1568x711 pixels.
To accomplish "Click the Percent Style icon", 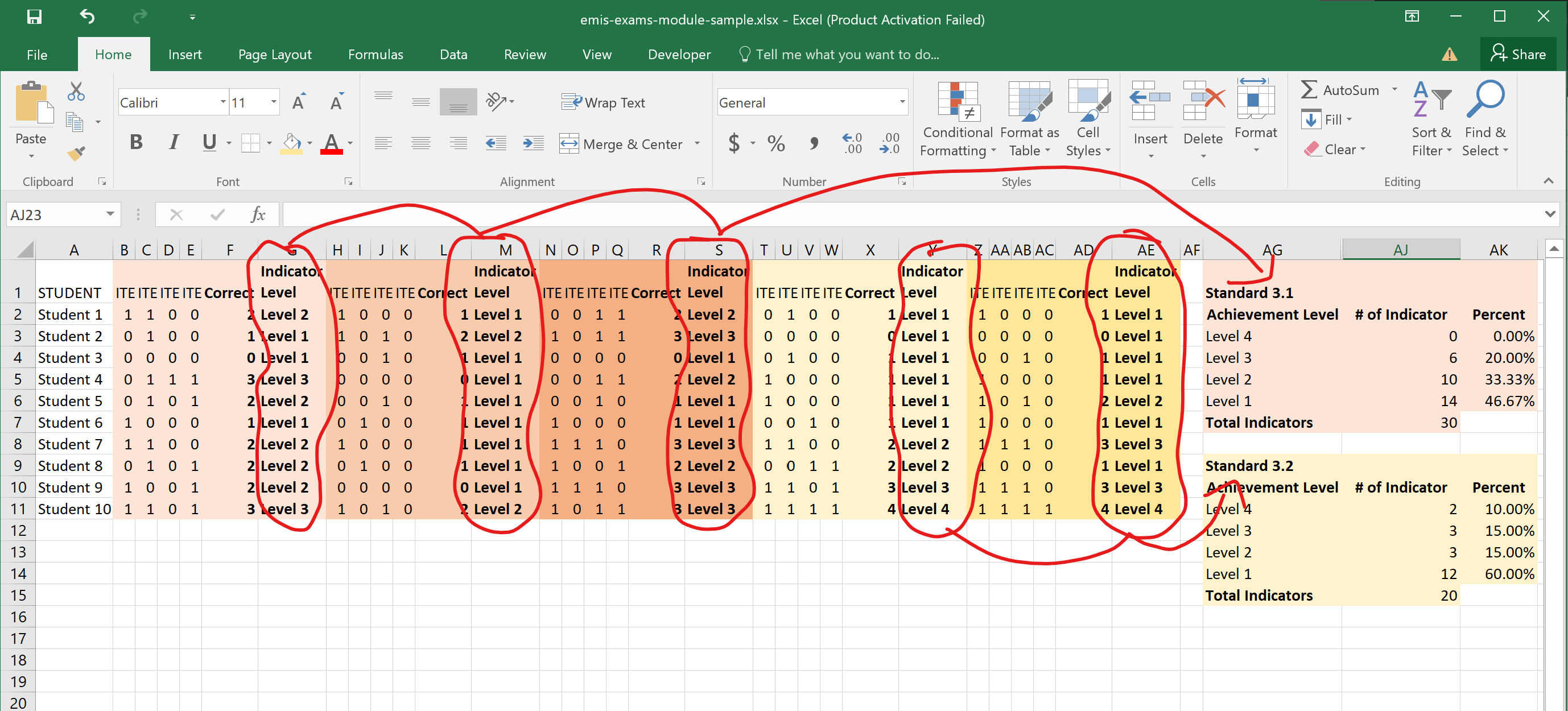I will [776, 144].
